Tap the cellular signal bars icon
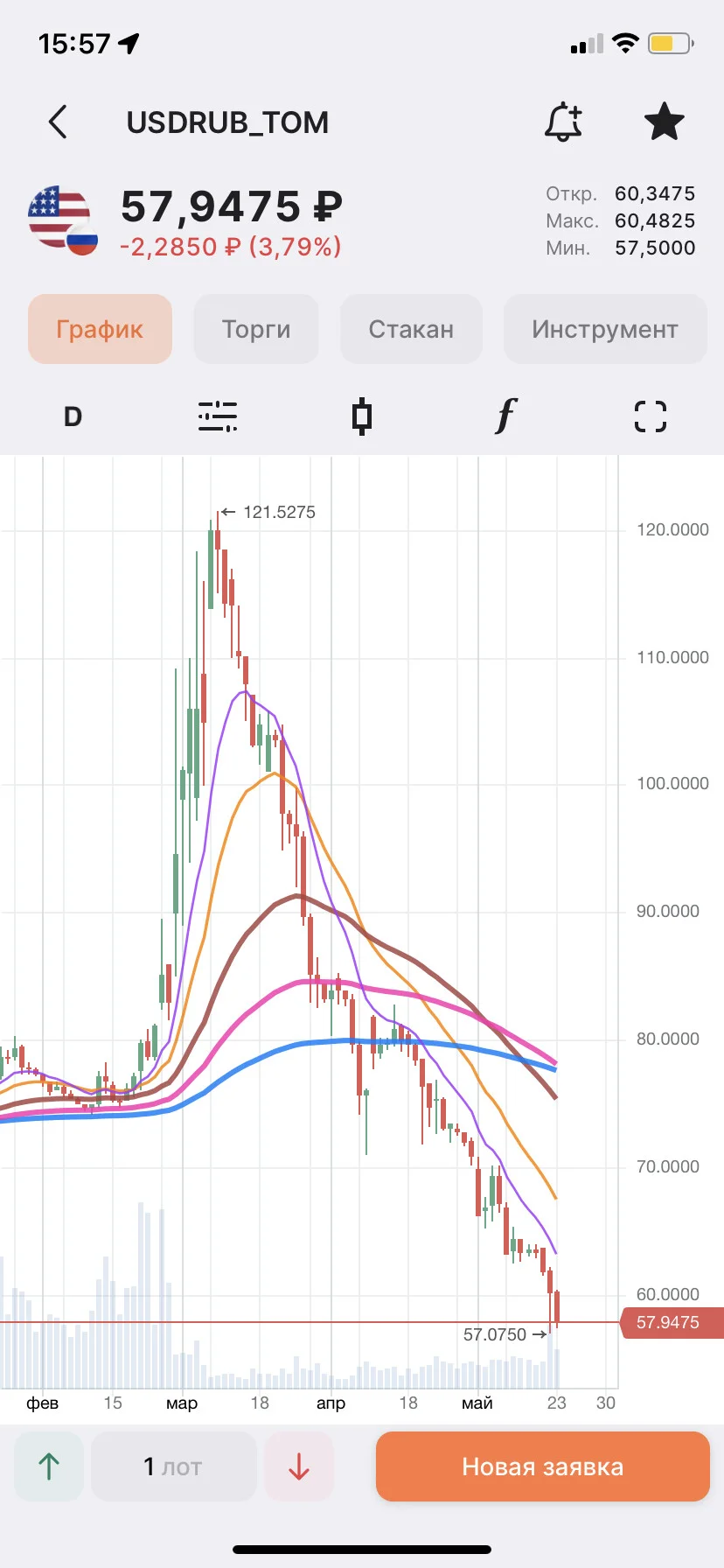The image size is (724, 1568). (587, 44)
